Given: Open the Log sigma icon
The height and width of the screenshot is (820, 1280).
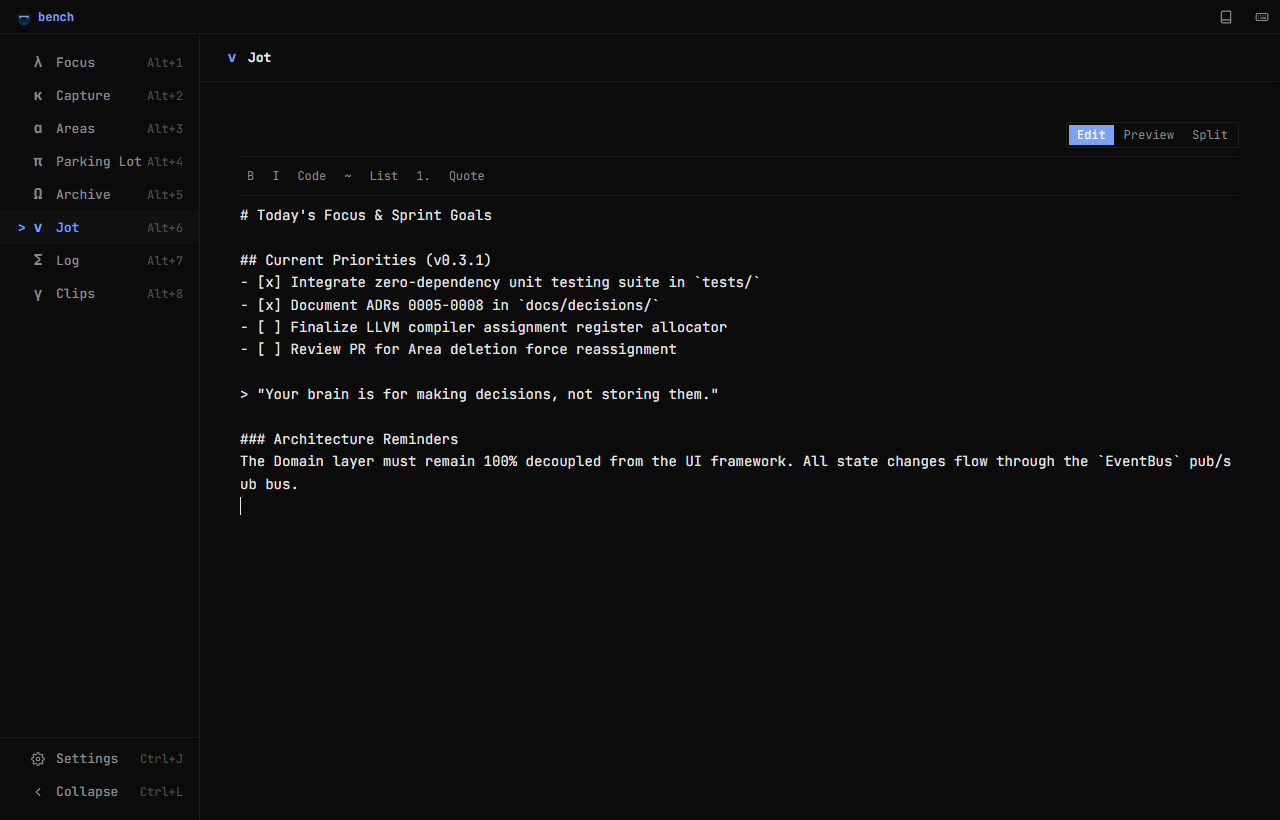Looking at the screenshot, I should (x=38, y=260).
